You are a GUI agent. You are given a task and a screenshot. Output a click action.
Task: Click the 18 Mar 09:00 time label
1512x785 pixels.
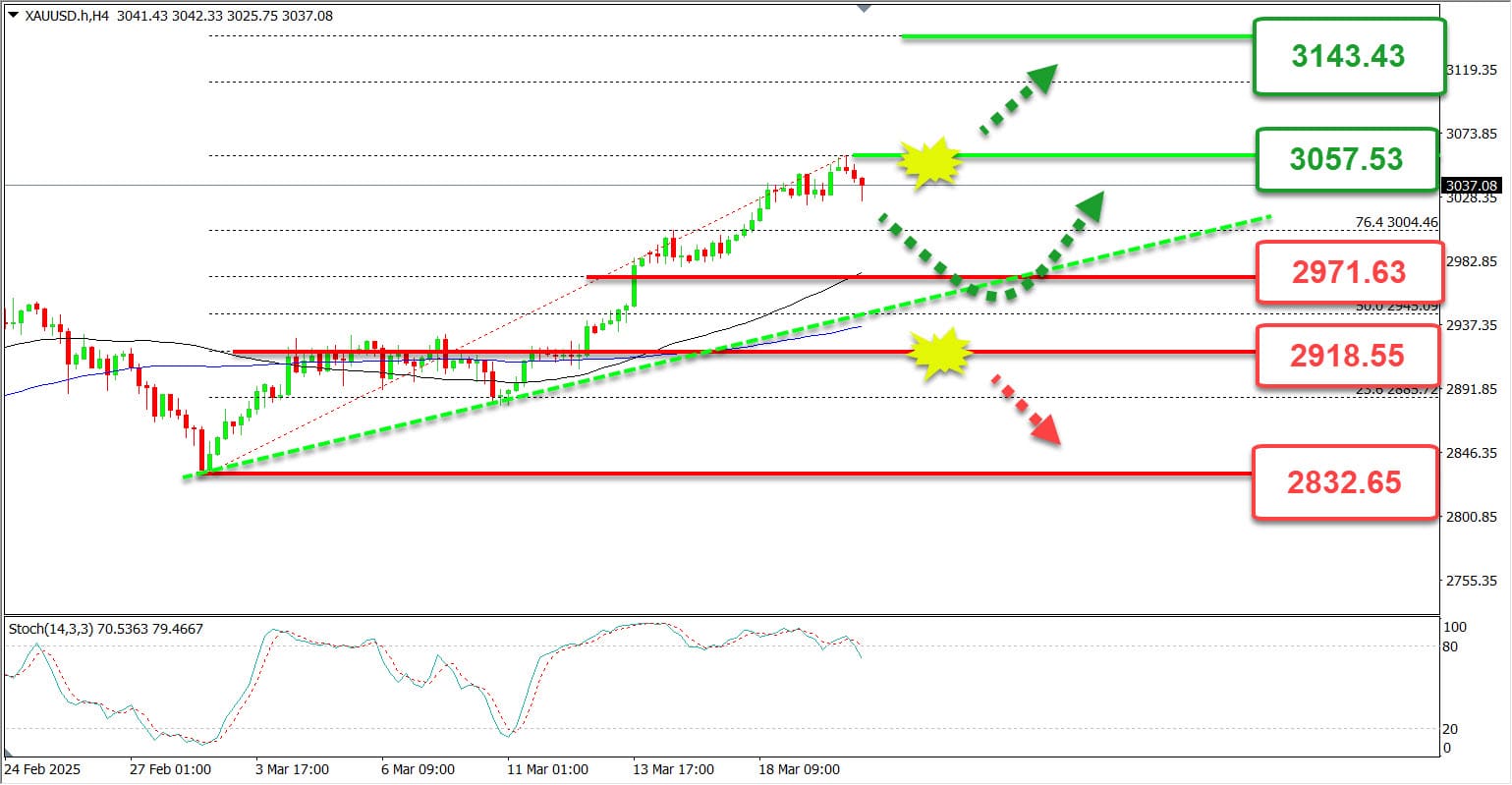pyautogui.click(x=800, y=769)
